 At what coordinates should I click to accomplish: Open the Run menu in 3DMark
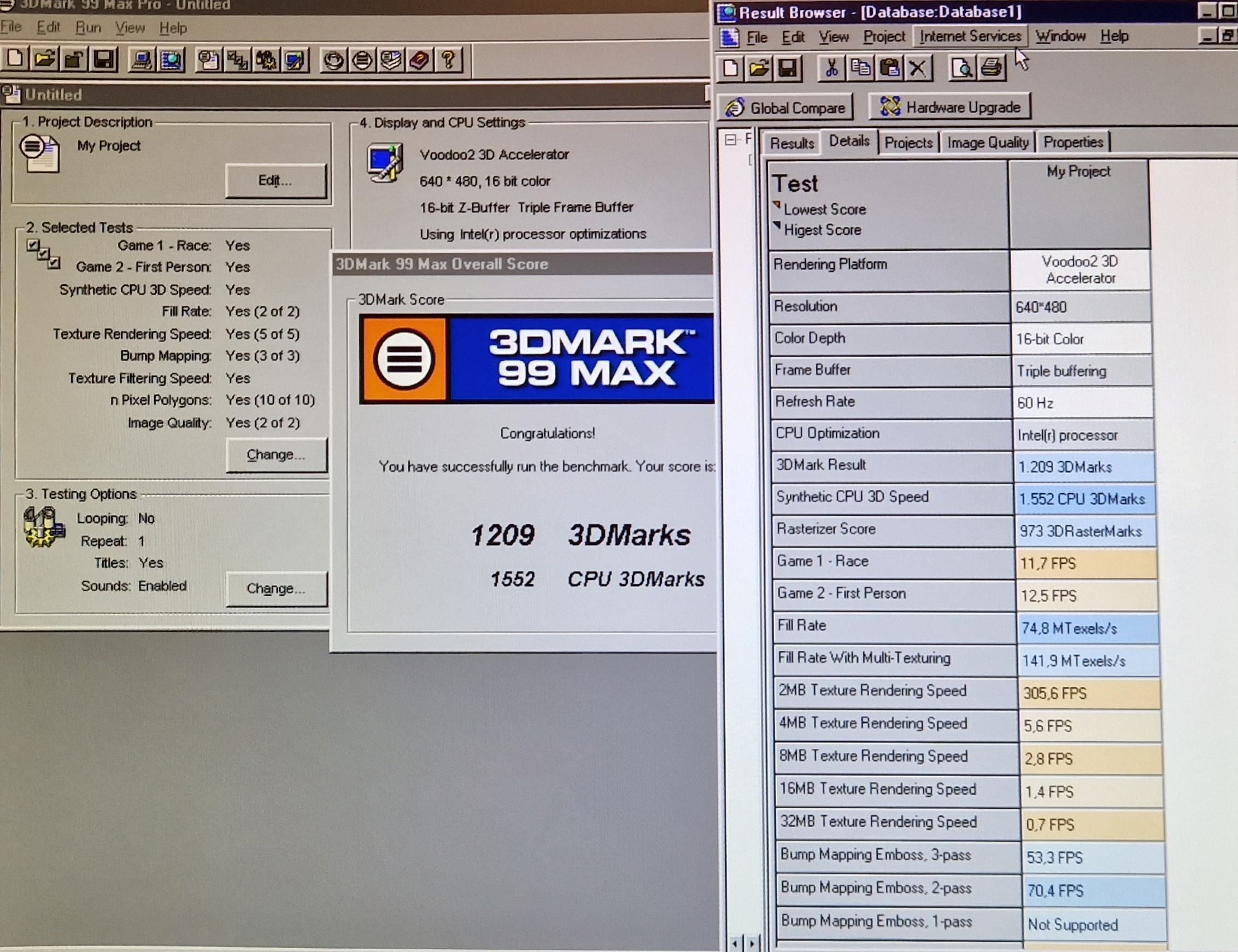pyautogui.click(x=89, y=27)
